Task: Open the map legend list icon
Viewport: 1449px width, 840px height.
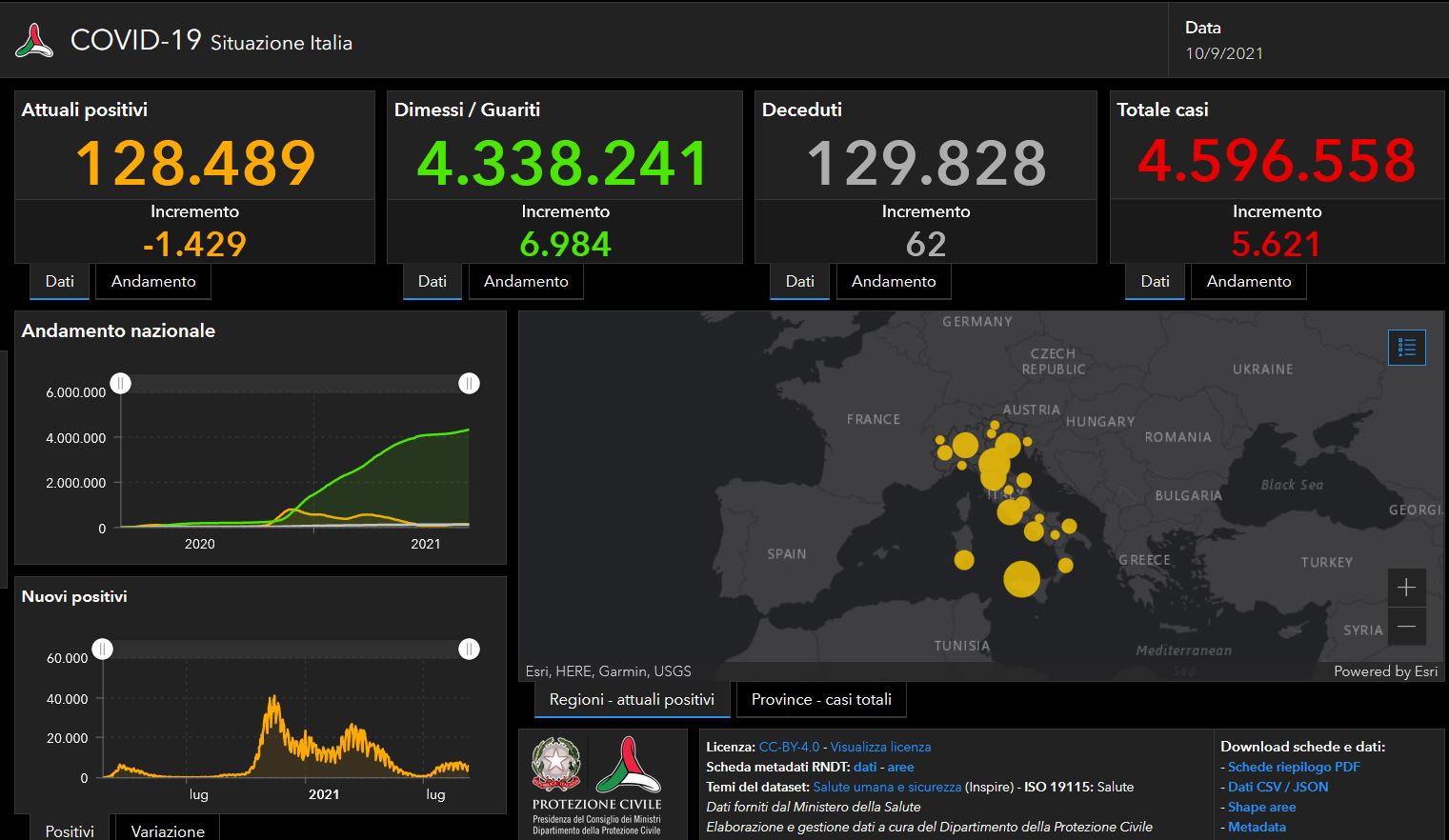Action: pos(1406,349)
